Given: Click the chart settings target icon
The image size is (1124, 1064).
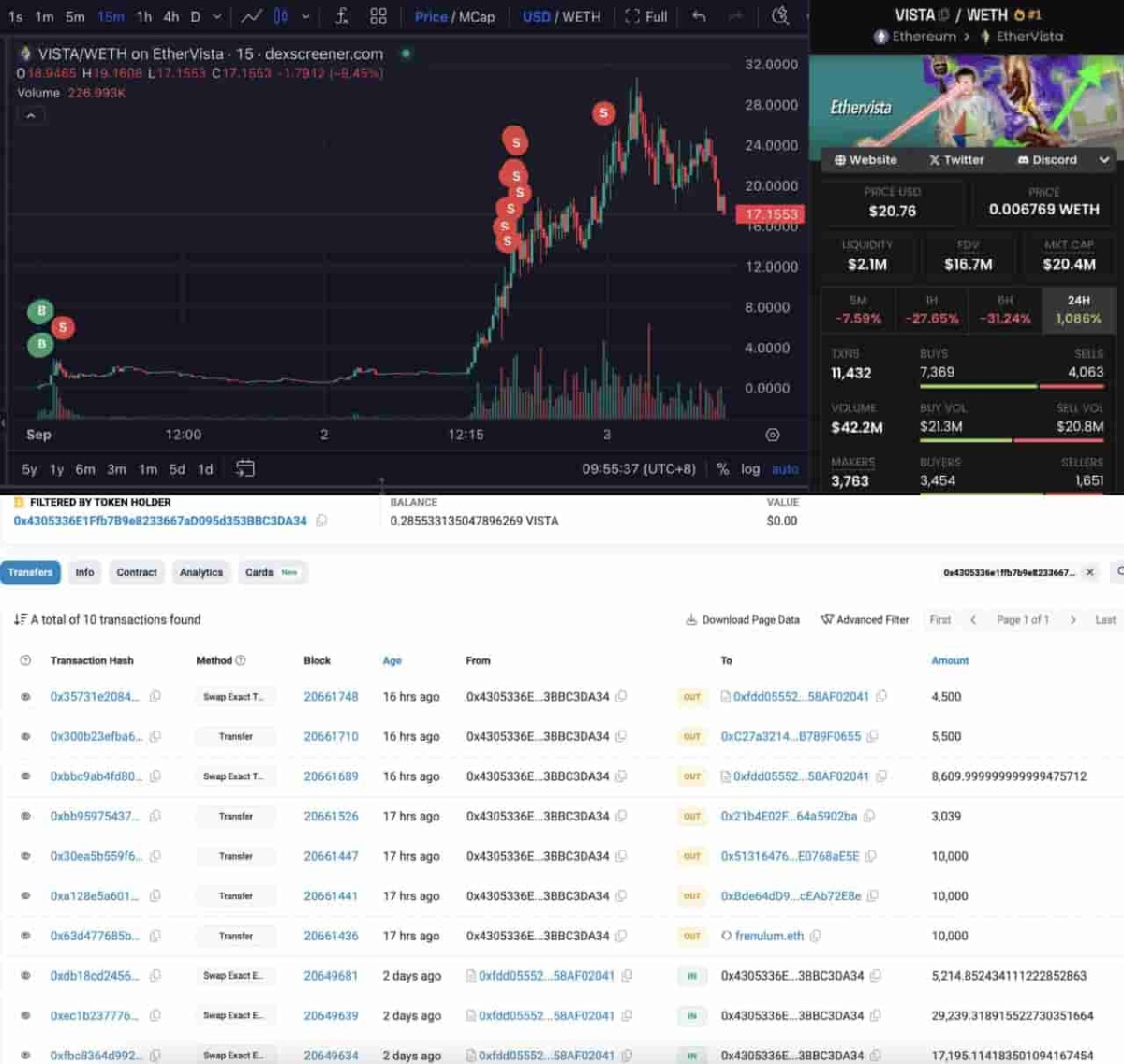Looking at the screenshot, I should click(x=772, y=435).
